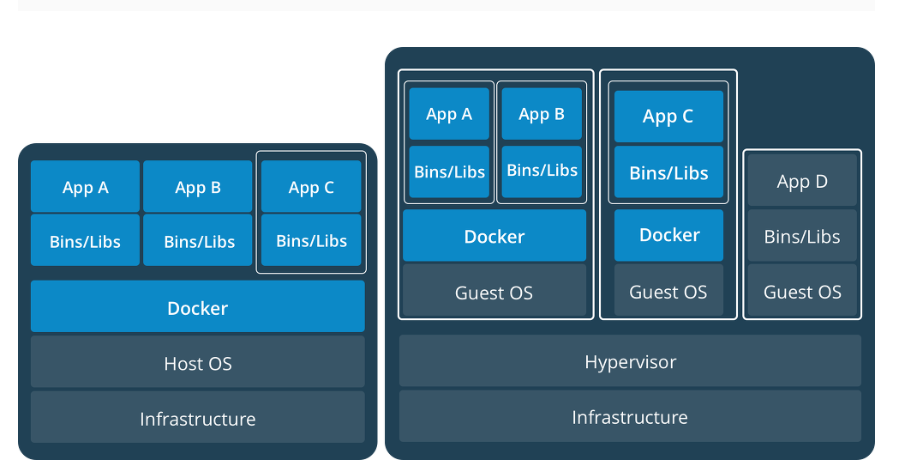Screen dimensions: 906x475
Task: Select Bins/Libs under App B, Host OS diagram
Action: click(x=198, y=240)
